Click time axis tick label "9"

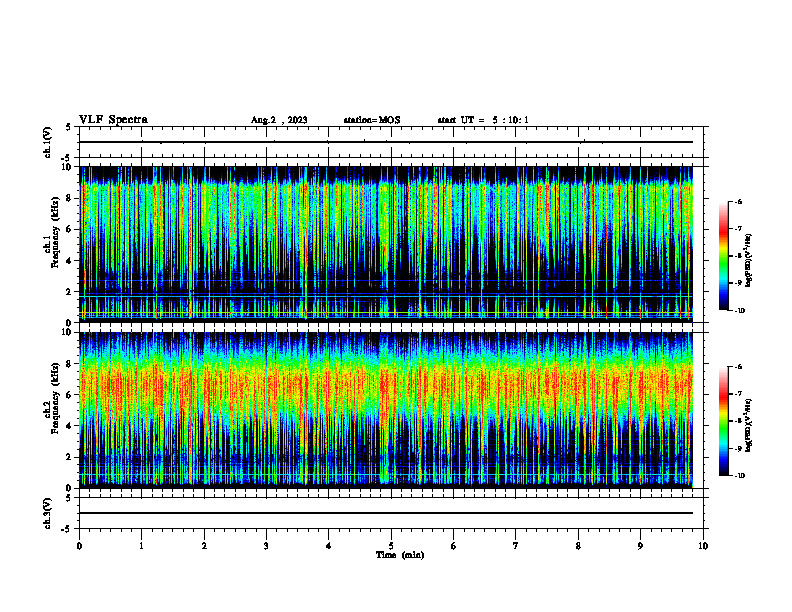pyautogui.click(x=640, y=545)
